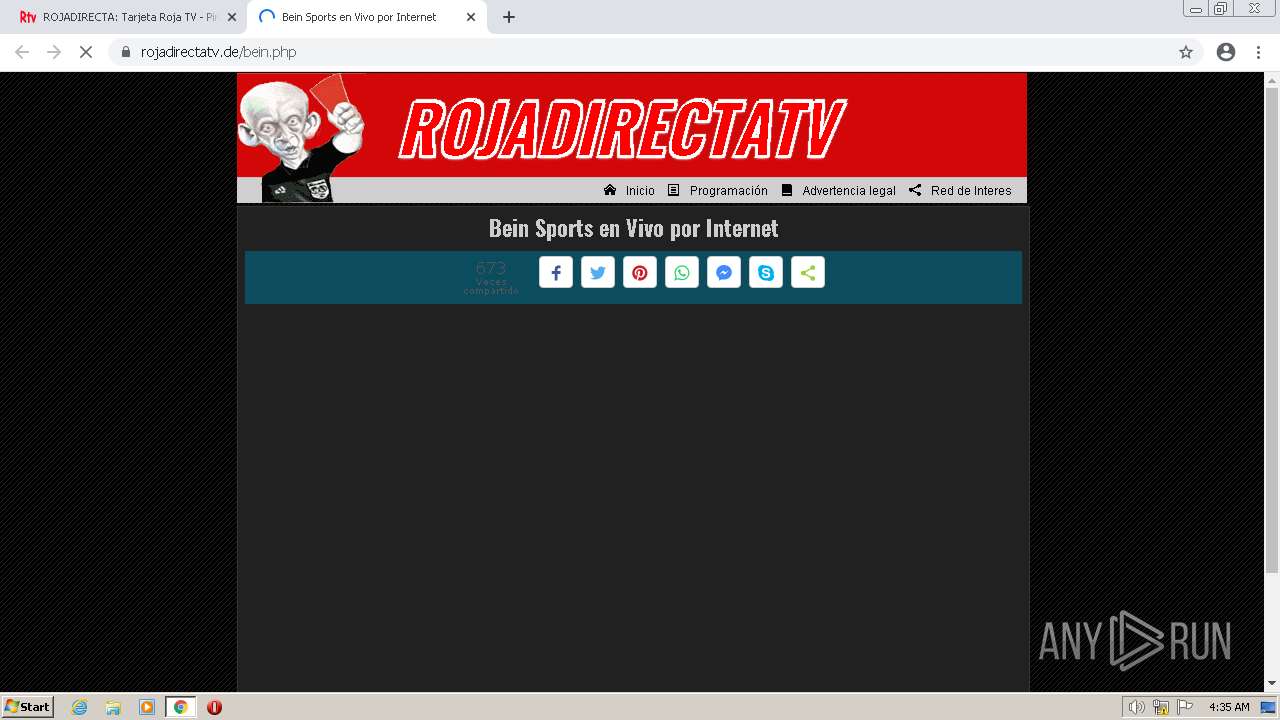
Task: Click the network tray icon
Action: tap(1161, 707)
